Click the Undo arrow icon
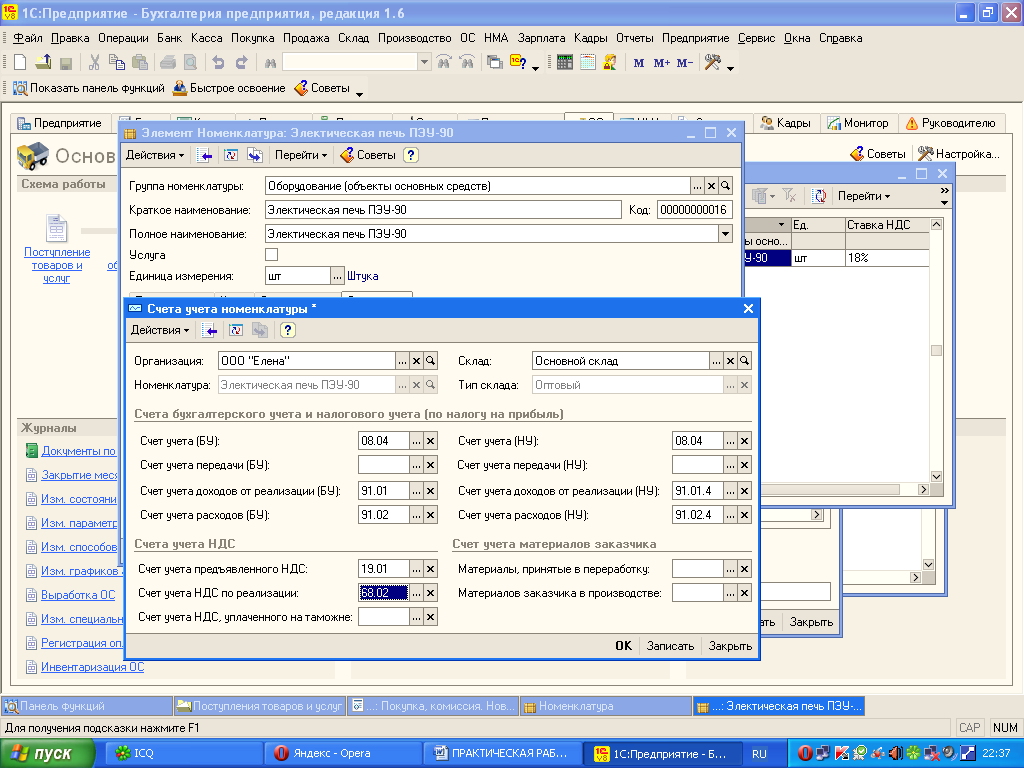Viewport: 1024px width, 768px height. 218,63
